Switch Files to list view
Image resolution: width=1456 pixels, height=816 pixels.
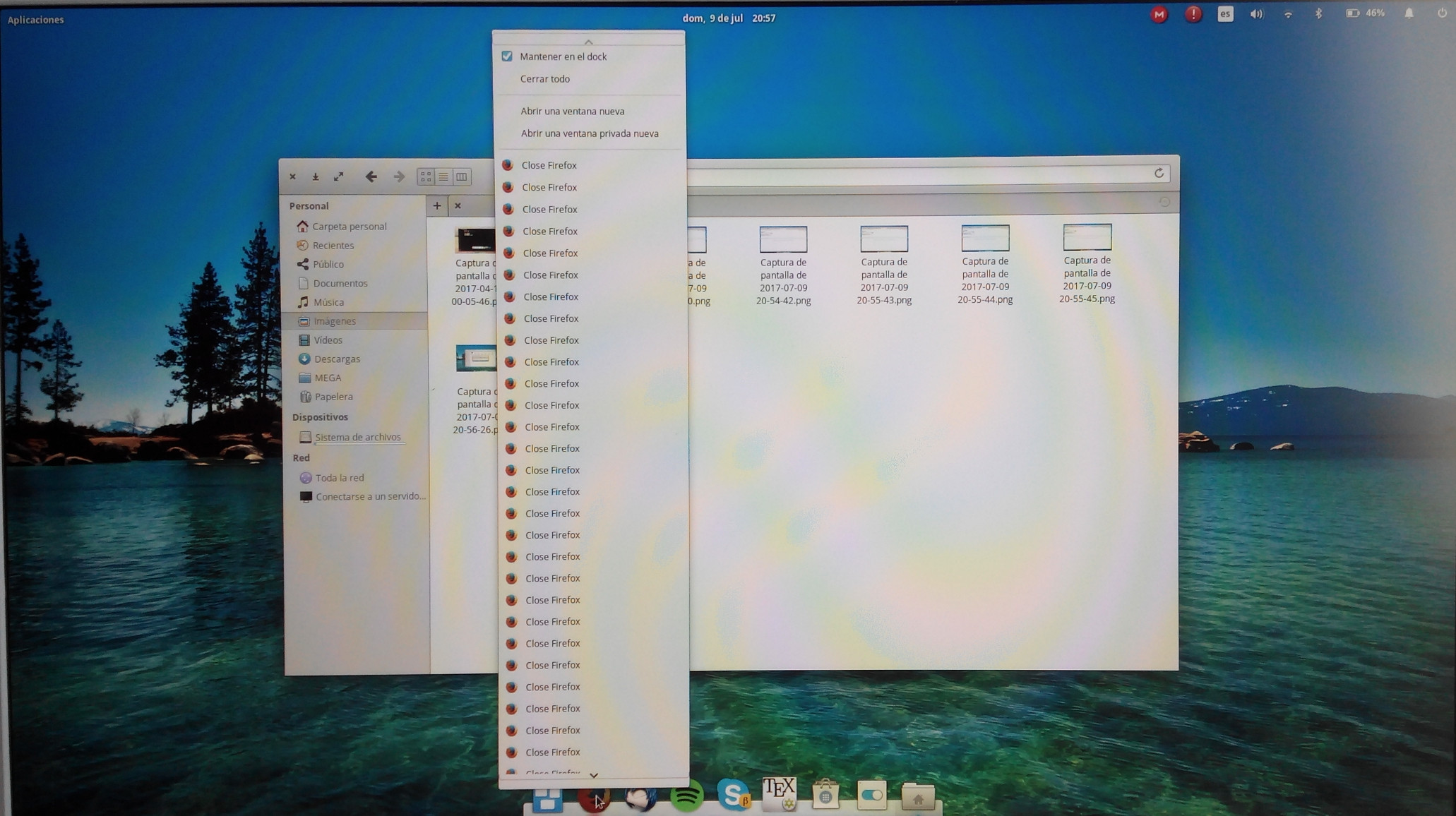click(443, 177)
